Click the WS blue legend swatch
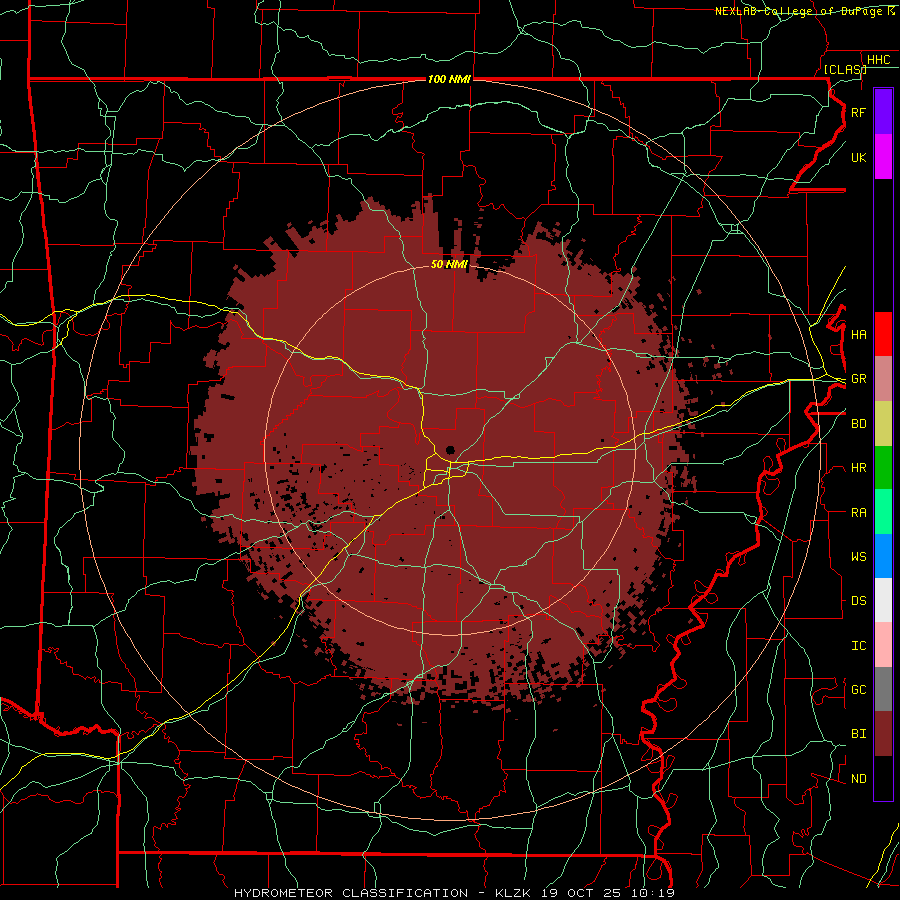Screen dimensions: 900x900 [883, 556]
